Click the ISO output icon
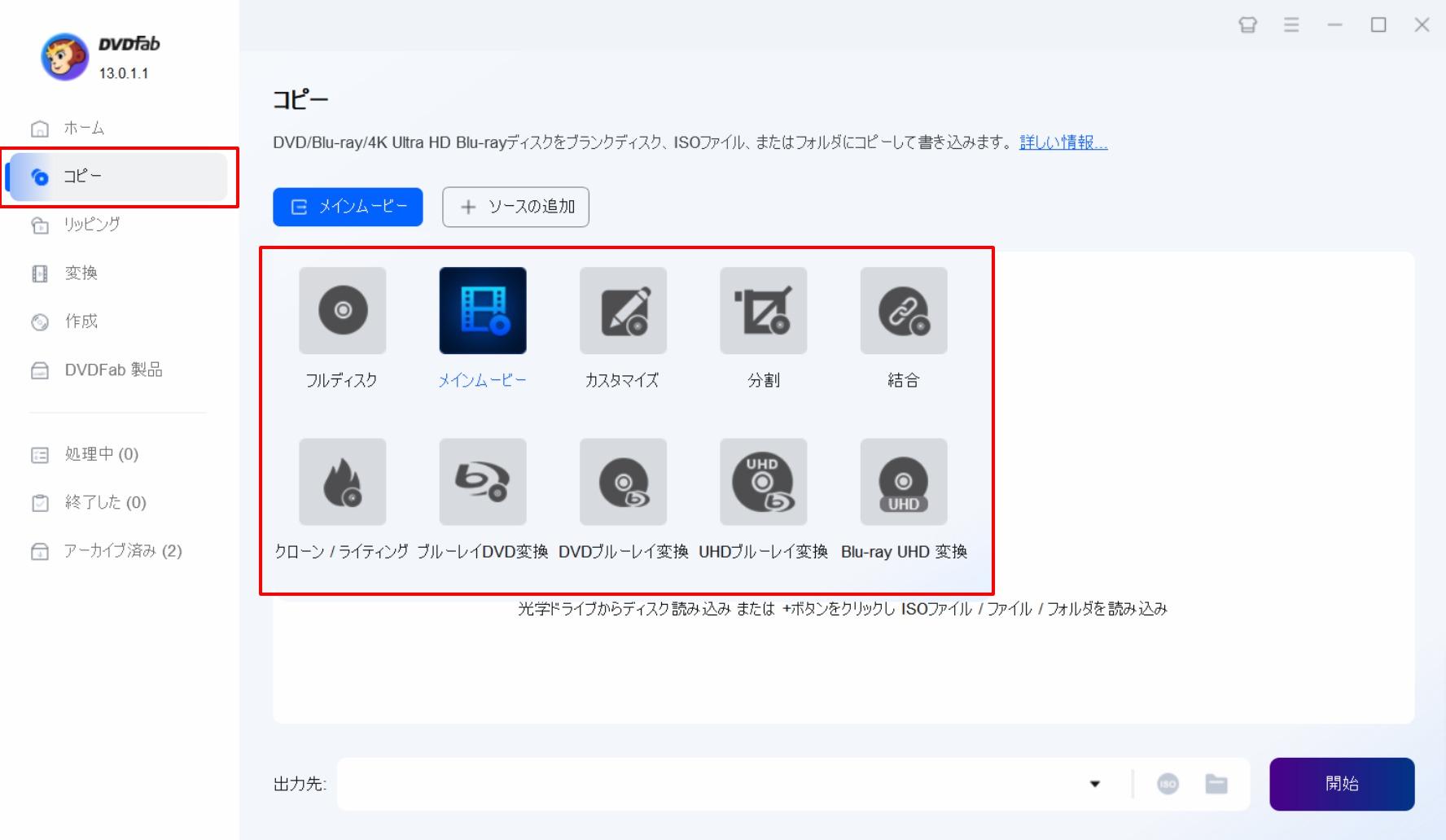 [x=1168, y=784]
